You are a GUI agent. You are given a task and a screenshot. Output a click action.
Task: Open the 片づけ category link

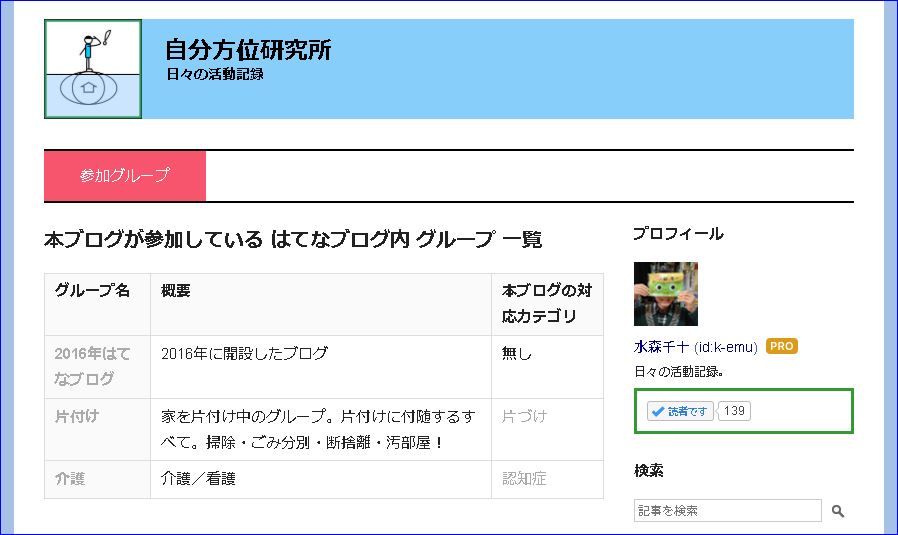(x=524, y=416)
